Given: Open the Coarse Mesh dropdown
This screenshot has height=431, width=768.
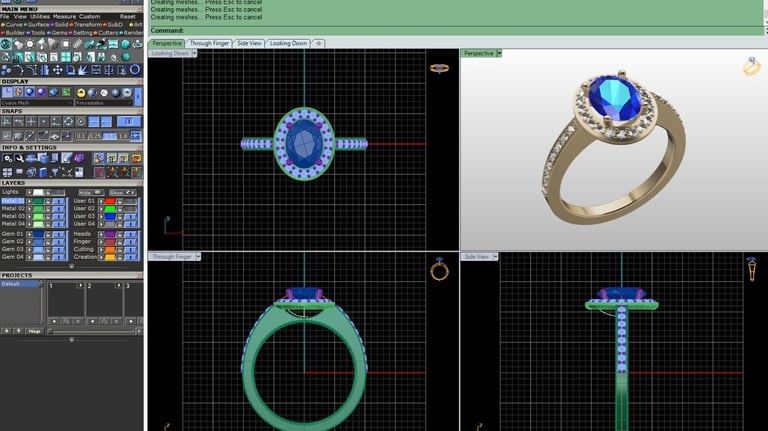Looking at the screenshot, I should 37,102.
